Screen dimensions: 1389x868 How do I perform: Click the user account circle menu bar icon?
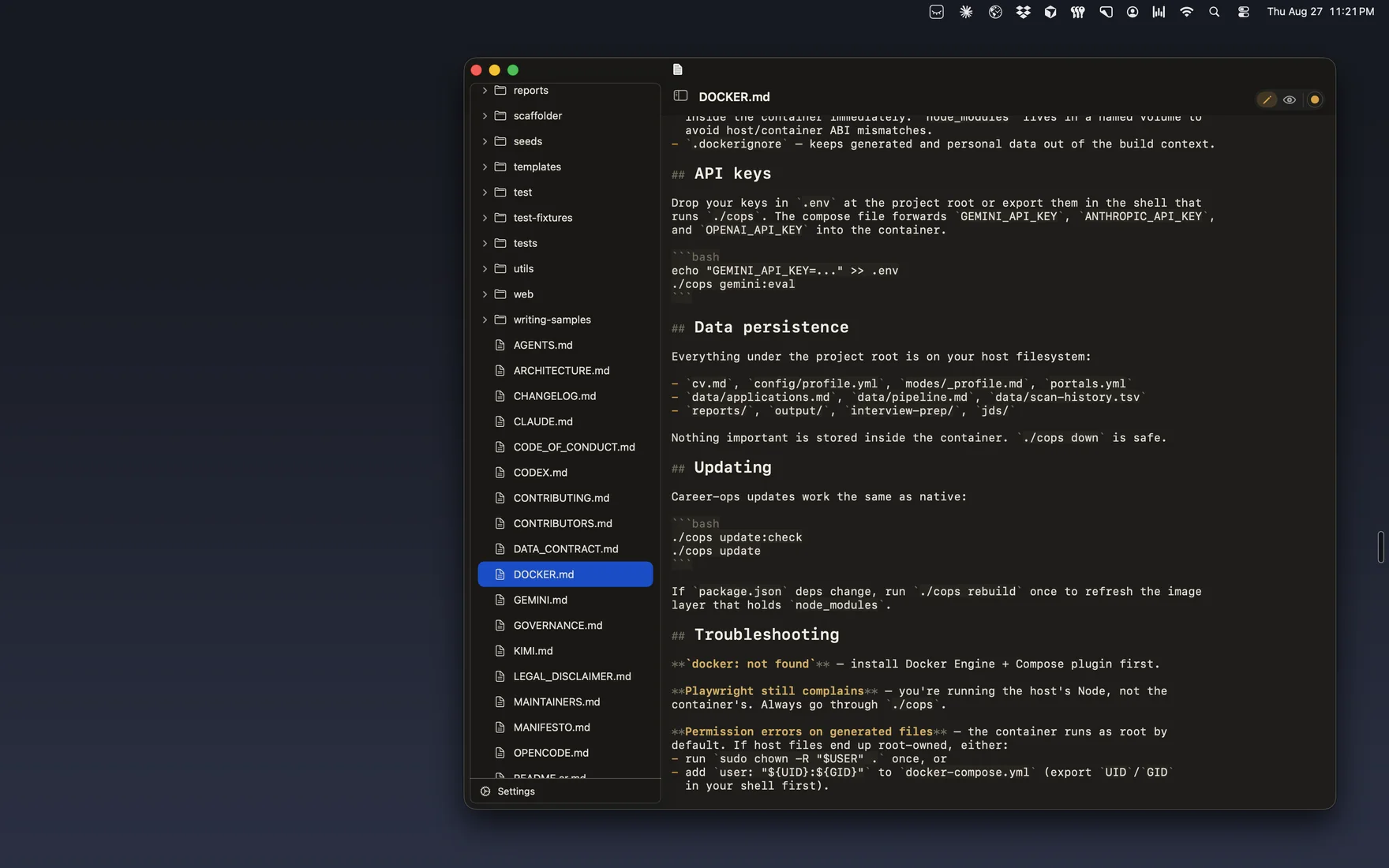tap(1133, 12)
